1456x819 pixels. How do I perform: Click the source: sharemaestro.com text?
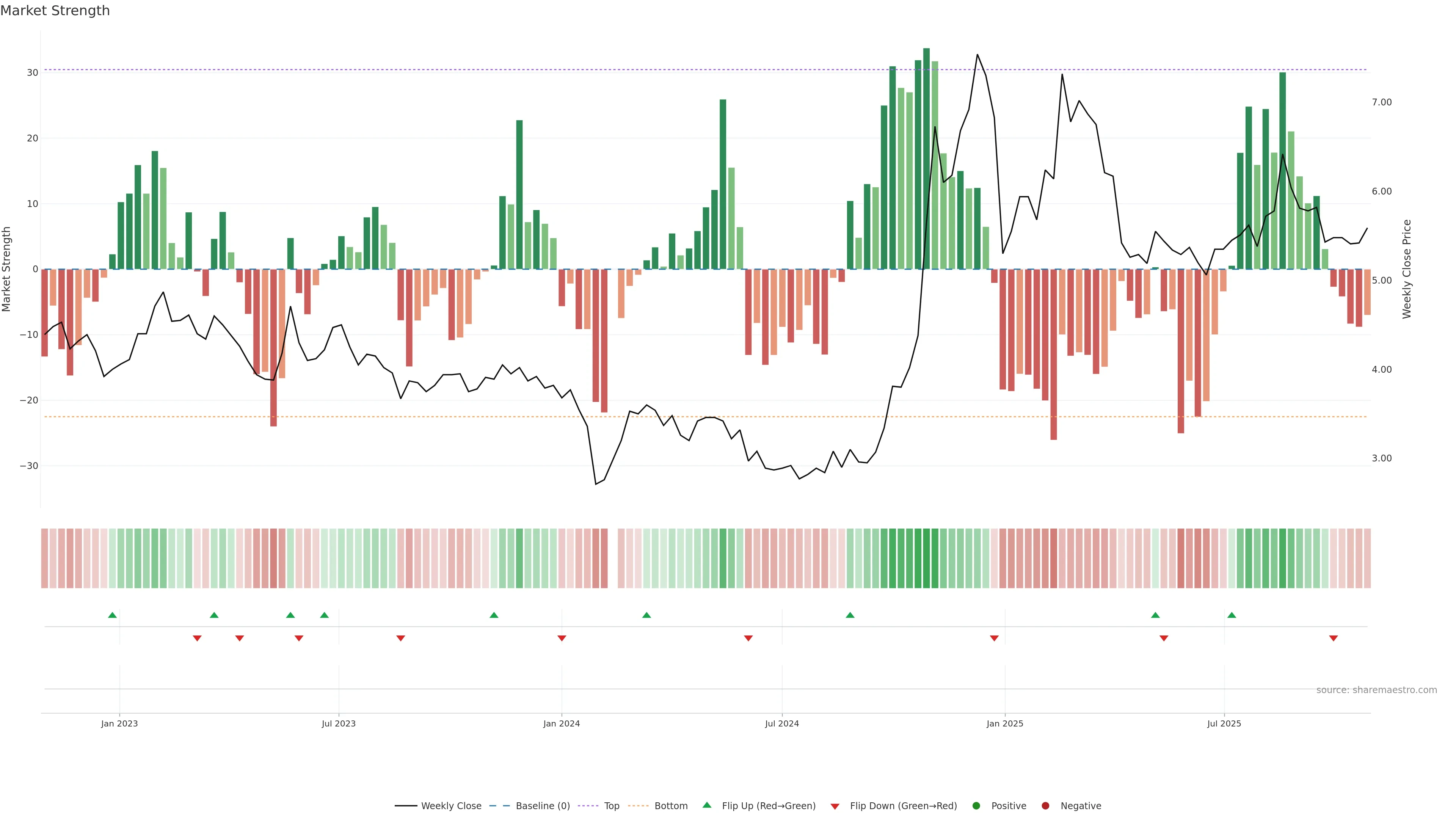pos(1376,690)
